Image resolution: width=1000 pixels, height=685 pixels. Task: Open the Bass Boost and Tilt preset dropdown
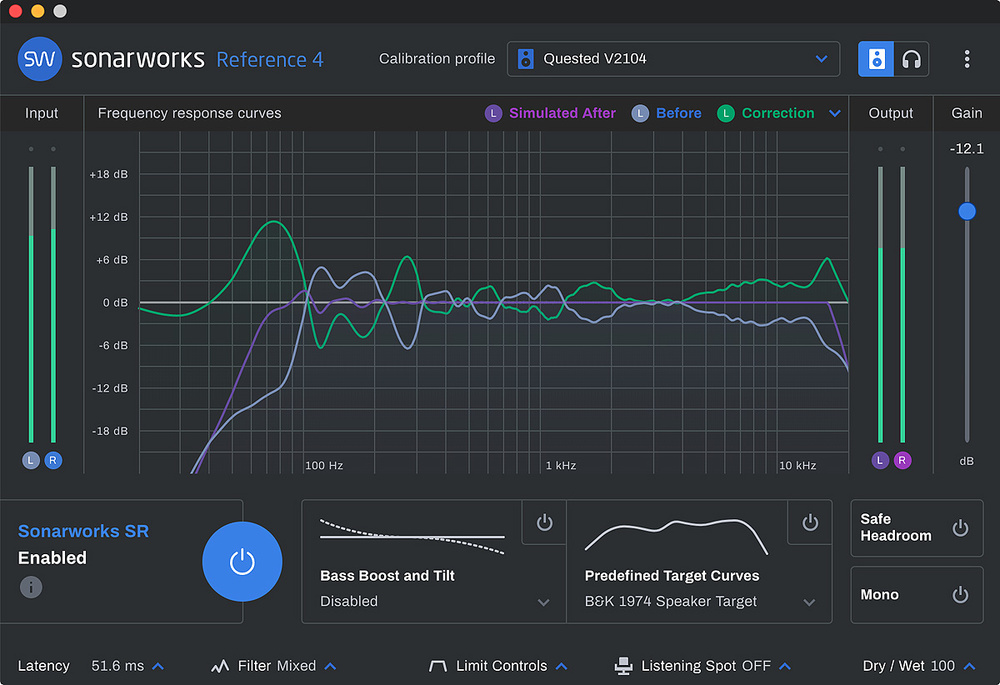click(x=543, y=602)
